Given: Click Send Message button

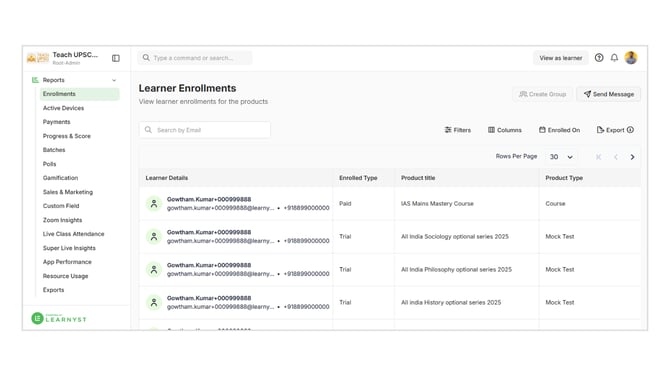Looking at the screenshot, I should pos(608,94).
